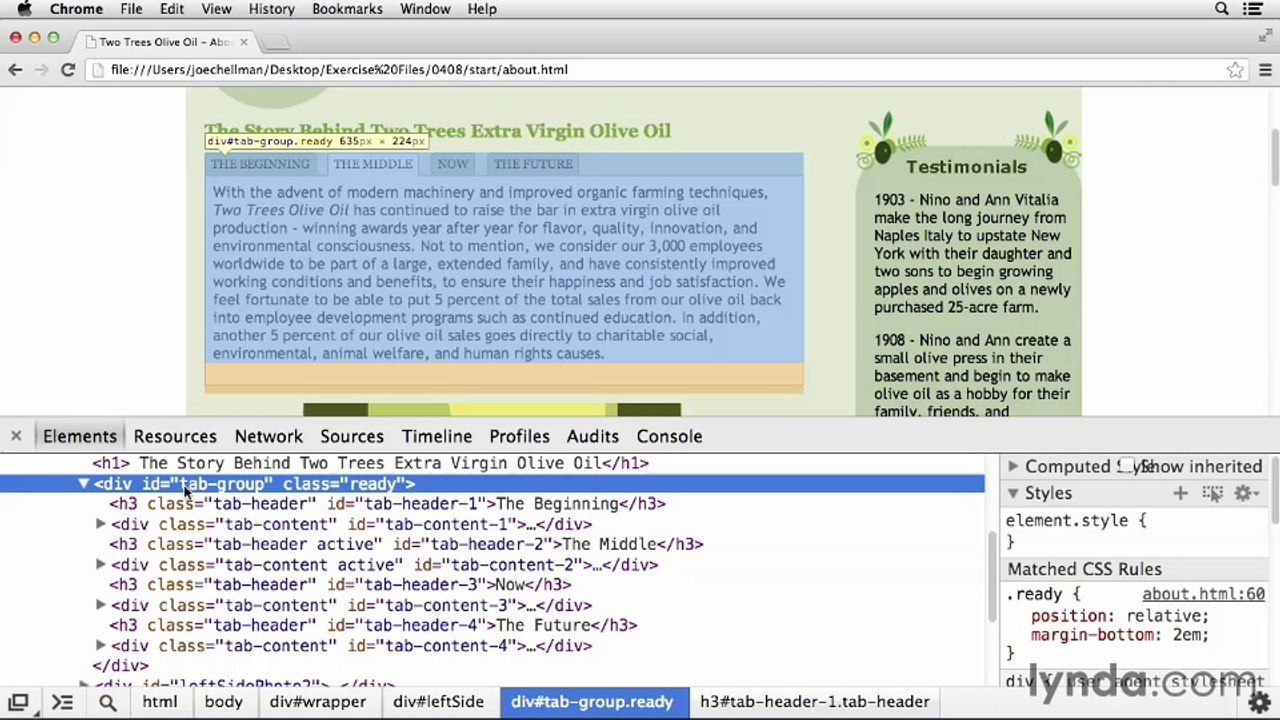Open the Apple menu
The width and height of the screenshot is (1280, 720).
24,9
